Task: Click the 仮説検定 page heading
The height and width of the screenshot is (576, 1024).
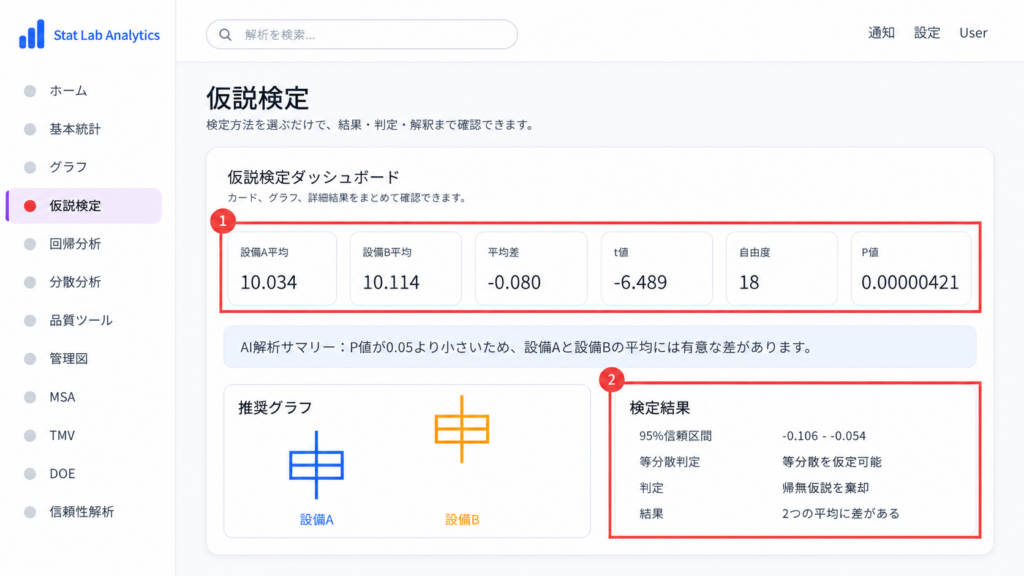Action: [257, 98]
